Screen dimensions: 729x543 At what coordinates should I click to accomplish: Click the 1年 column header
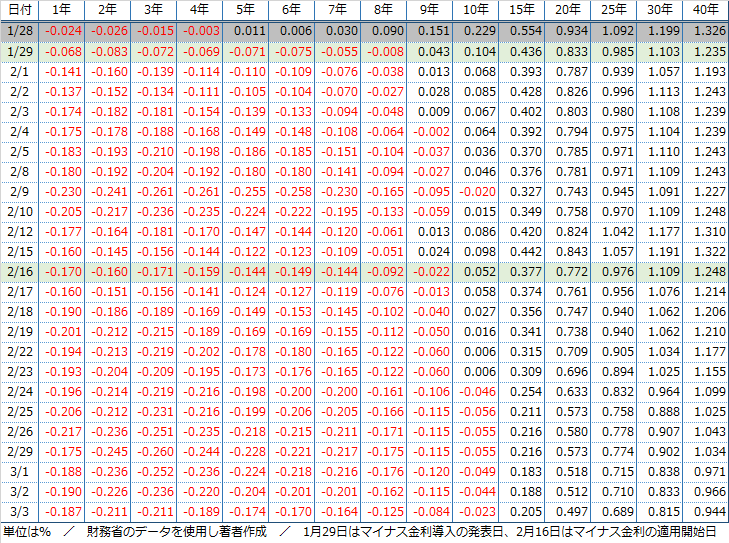[x=60, y=11]
